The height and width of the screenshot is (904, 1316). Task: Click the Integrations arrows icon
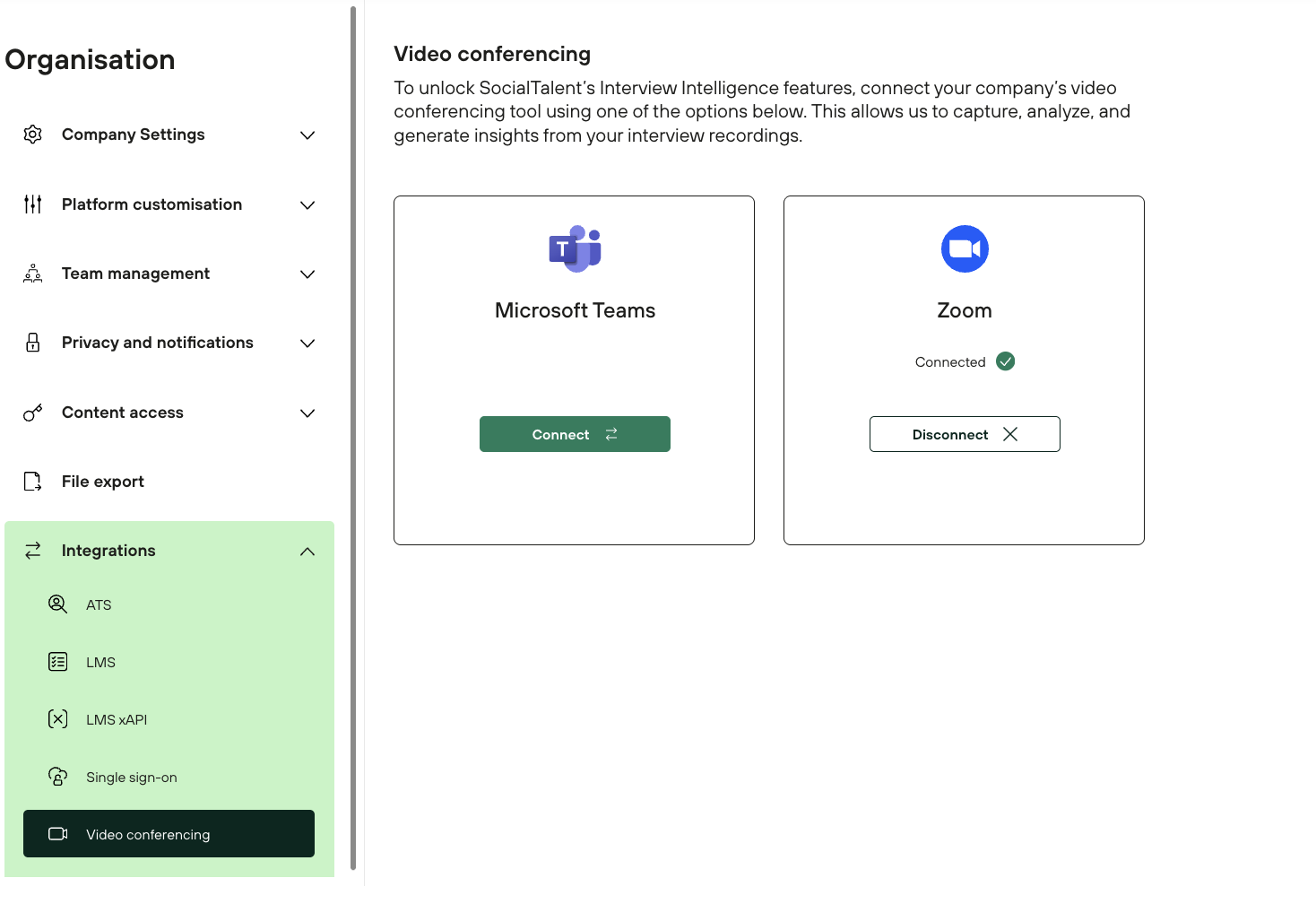[x=33, y=551]
